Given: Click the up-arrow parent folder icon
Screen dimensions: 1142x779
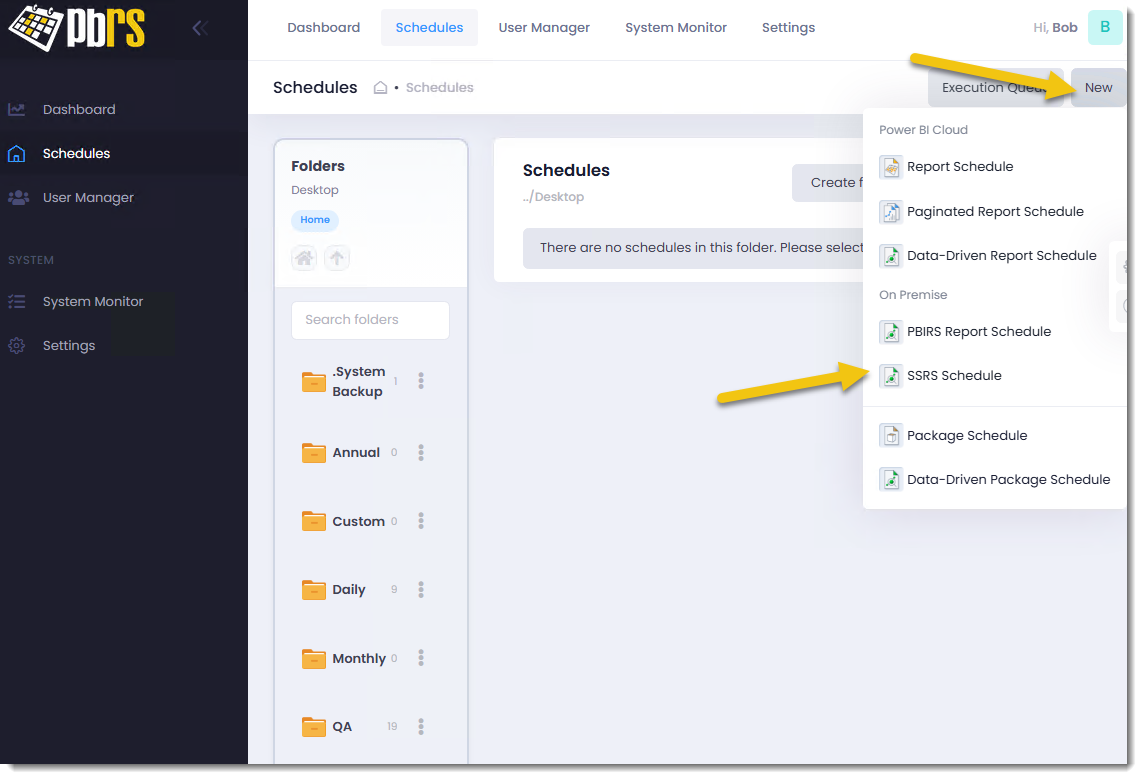Looking at the screenshot, I should point(337,258).
